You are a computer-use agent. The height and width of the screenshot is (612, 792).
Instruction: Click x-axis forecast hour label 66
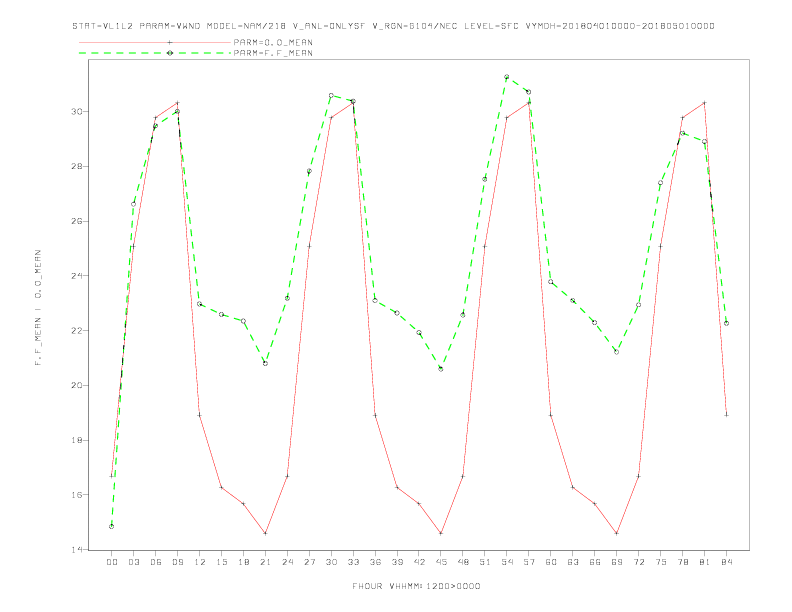point(595,562)
